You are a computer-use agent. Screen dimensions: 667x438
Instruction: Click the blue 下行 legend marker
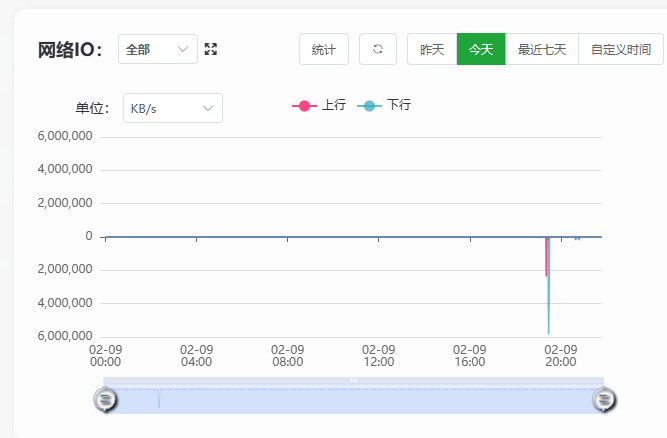point(369,105)
